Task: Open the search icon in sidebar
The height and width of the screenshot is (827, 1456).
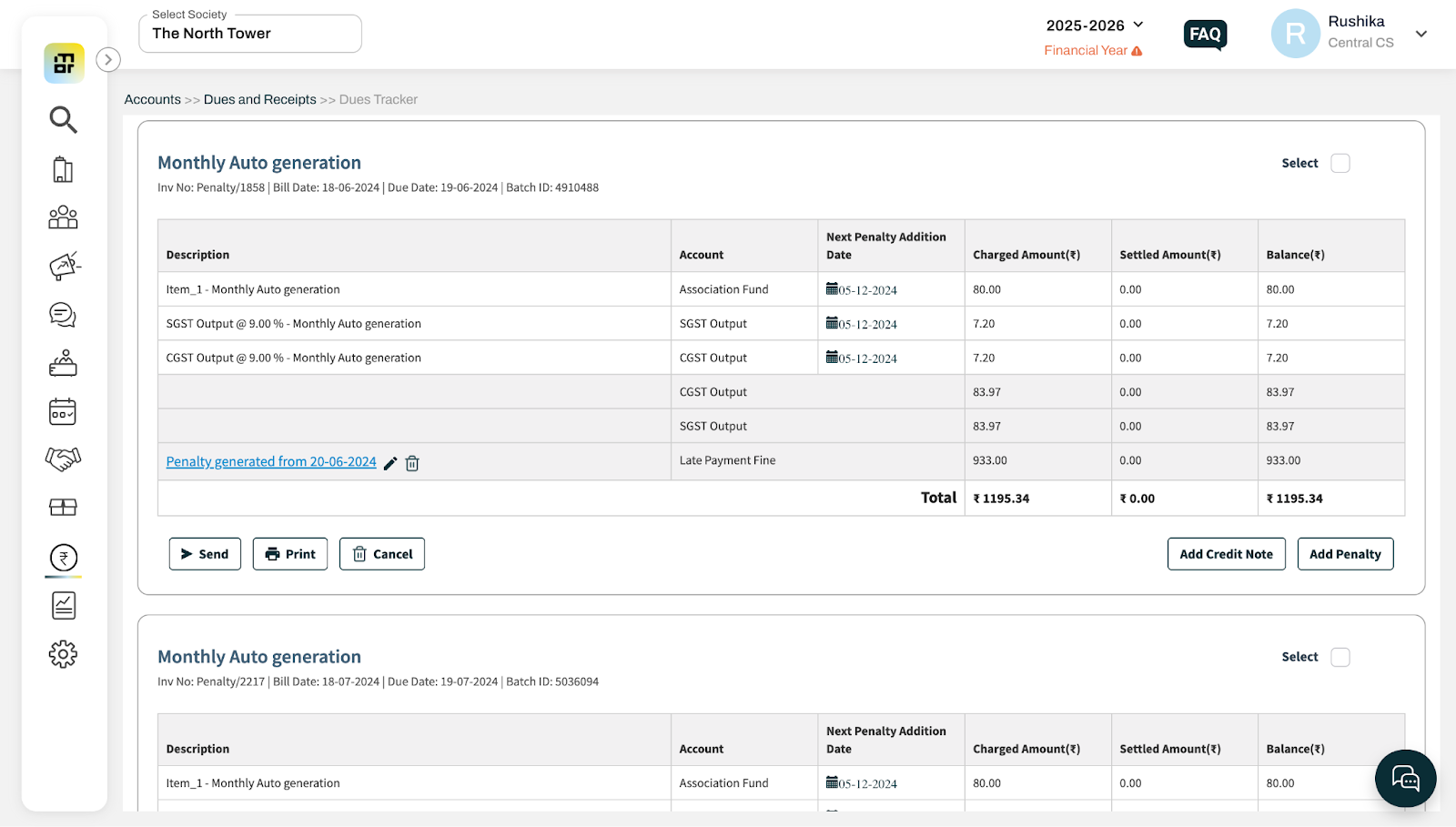Action: point(63,119)
